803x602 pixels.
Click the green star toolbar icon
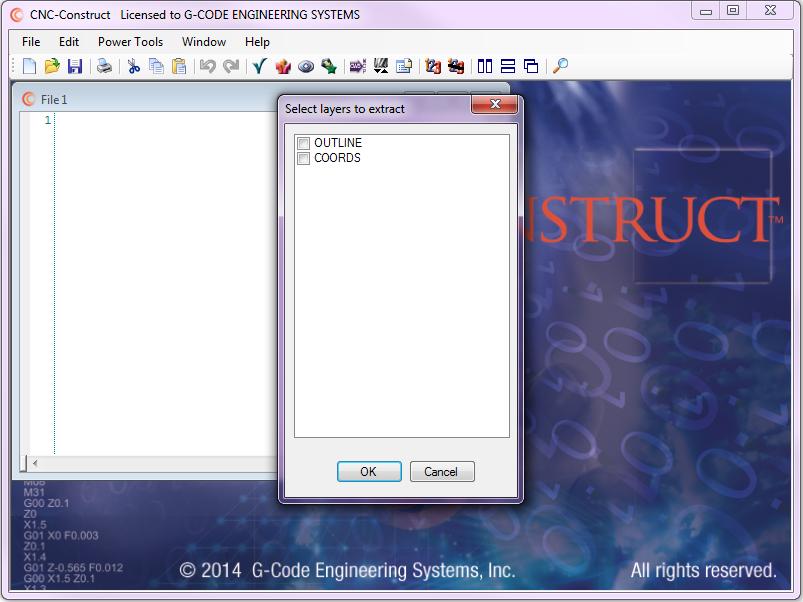pos(329,66)
